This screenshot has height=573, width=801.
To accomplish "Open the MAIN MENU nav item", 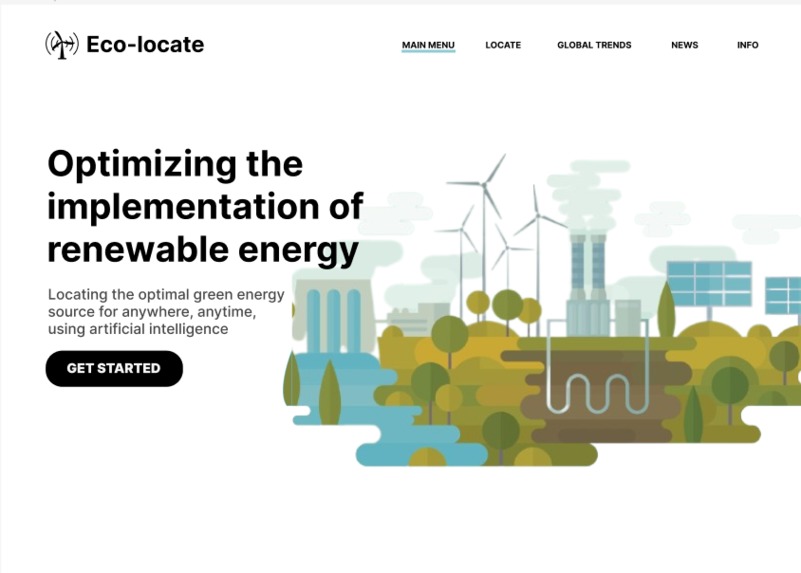I will click(428, 45).
